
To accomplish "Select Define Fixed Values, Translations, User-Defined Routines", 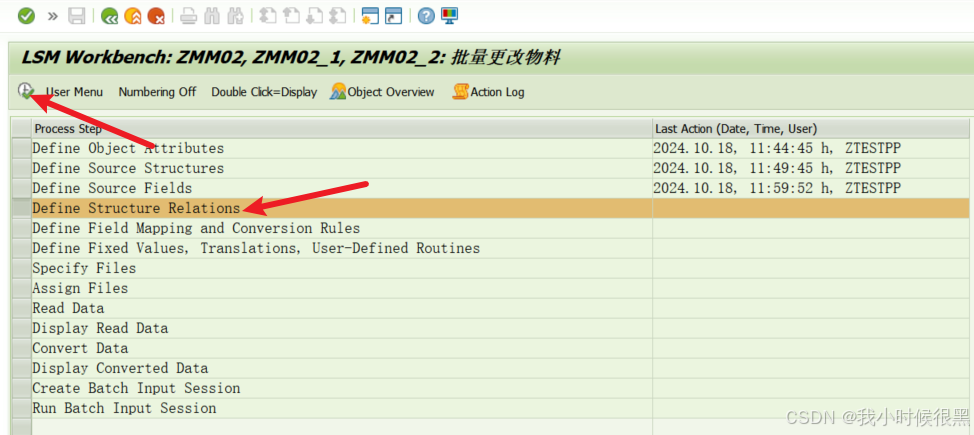I will pos(342,248).
